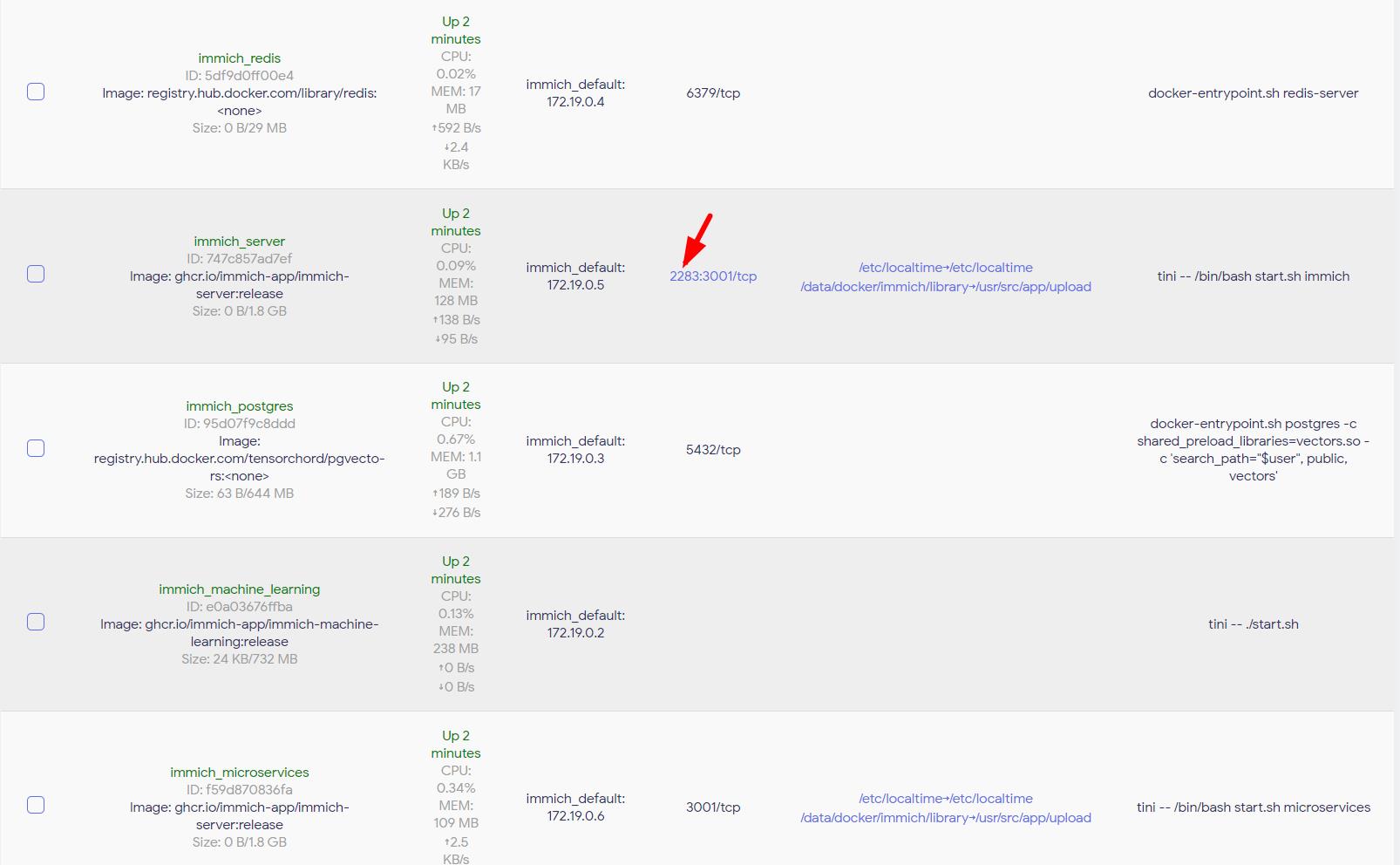Click container ID 95d07f9c8ddd
Image resolution: width=1400 pixels, height=865 pixels.
(240, 424)
